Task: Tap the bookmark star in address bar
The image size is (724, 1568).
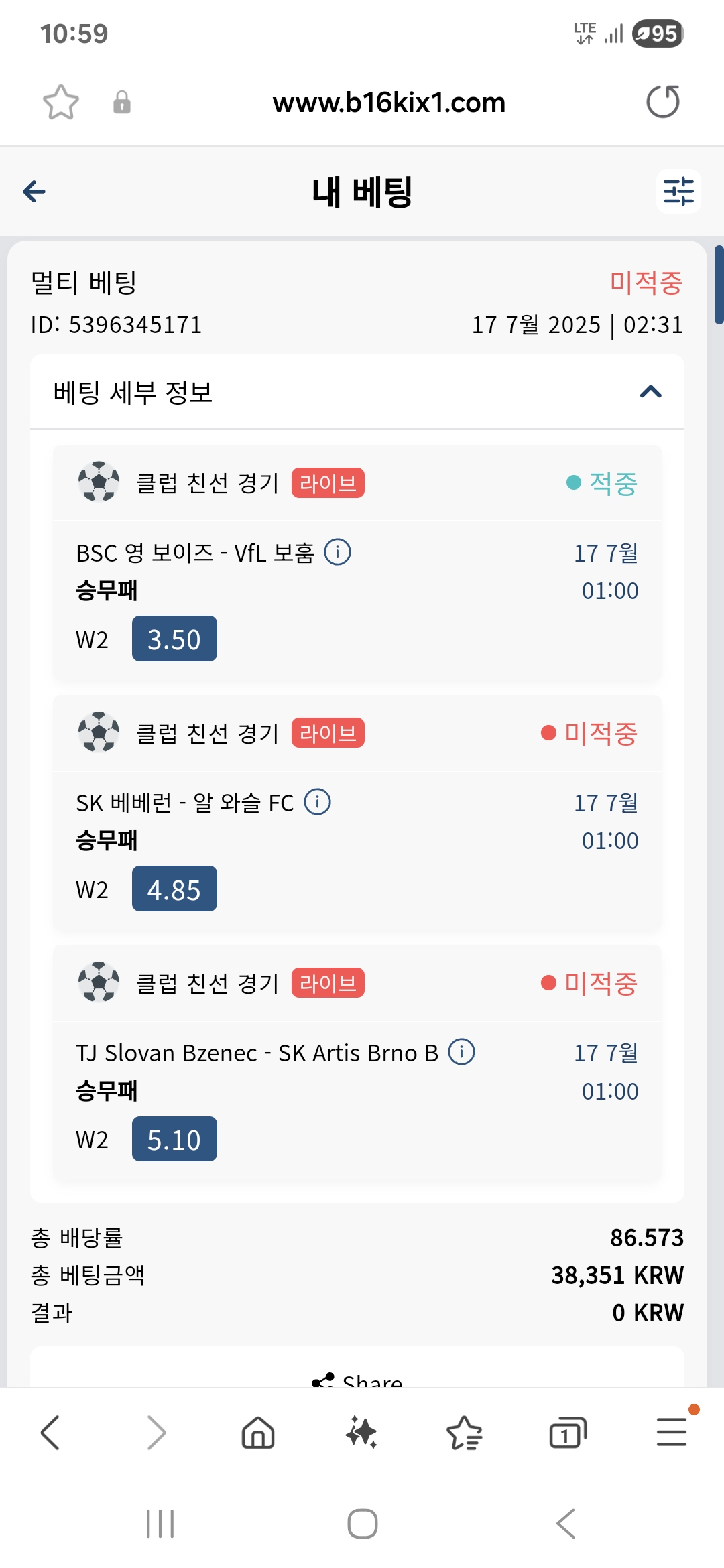Action: 61,103
